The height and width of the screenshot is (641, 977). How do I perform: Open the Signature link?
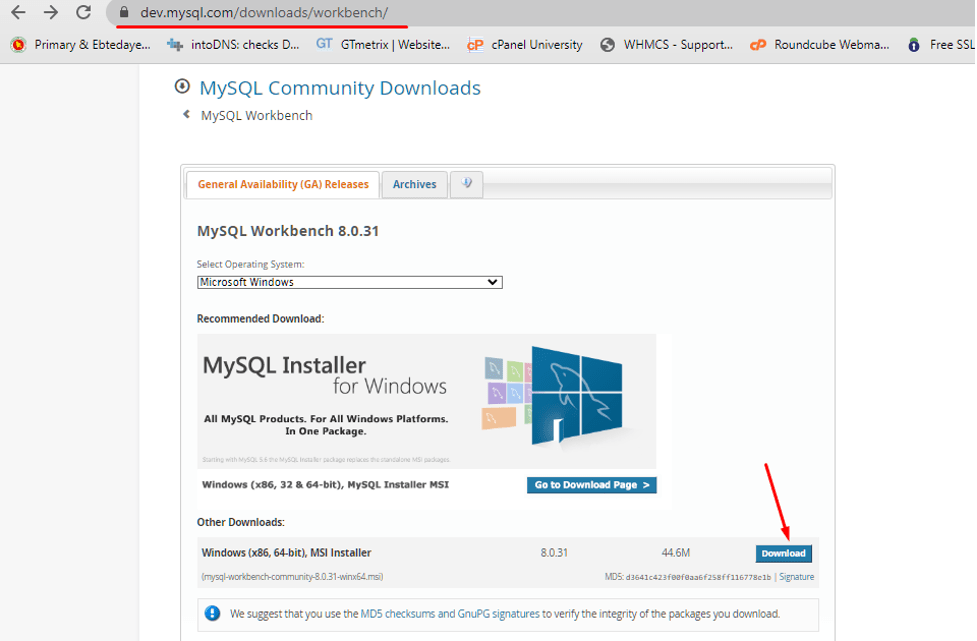click(x=796, y=577)
